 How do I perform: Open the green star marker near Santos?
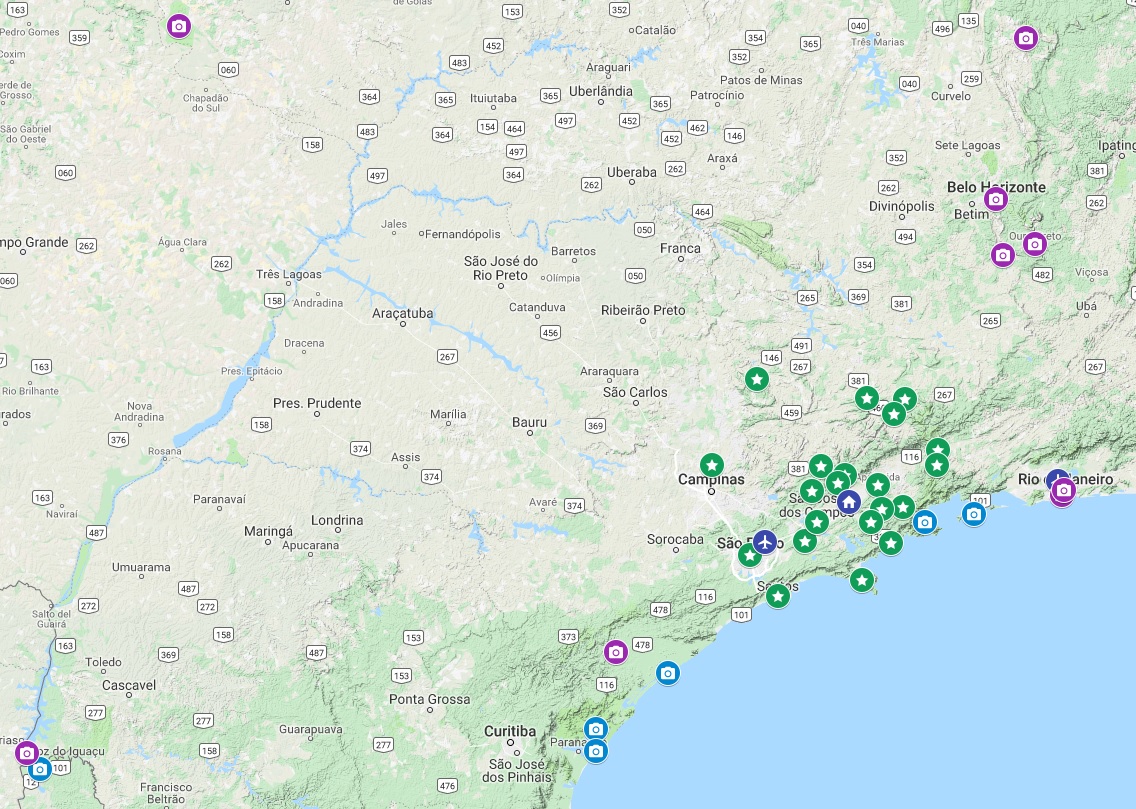click(778, 596)
